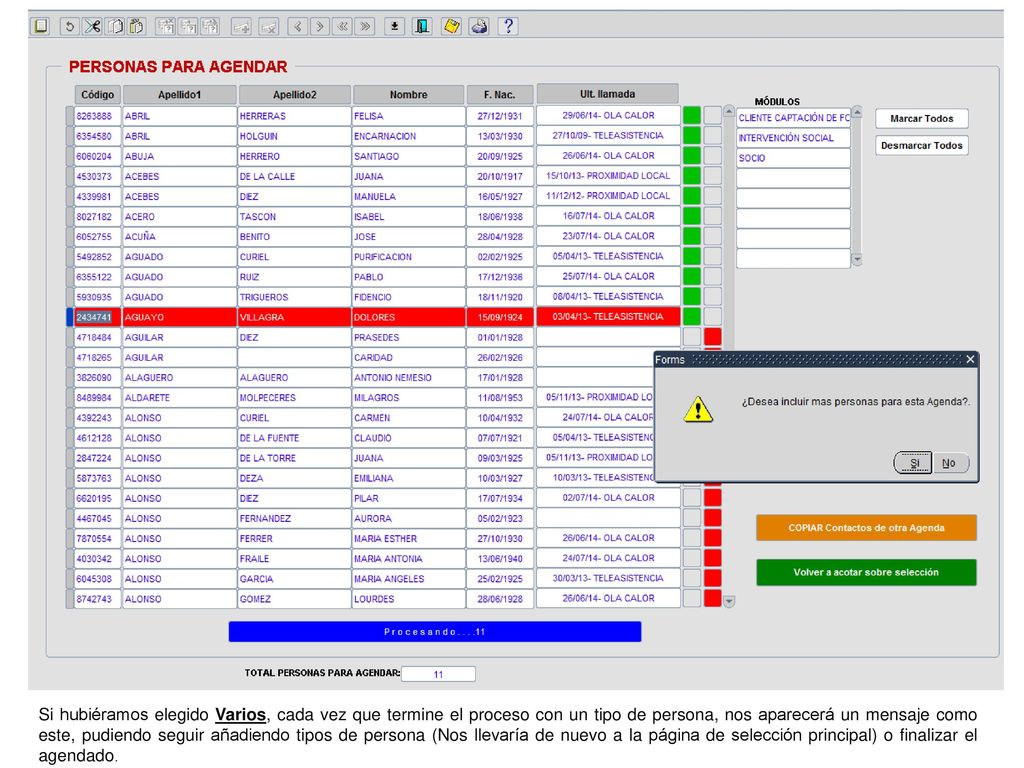The image size is (1024, 768).
Task: Click the printer icon
Action: click(479, 27)
